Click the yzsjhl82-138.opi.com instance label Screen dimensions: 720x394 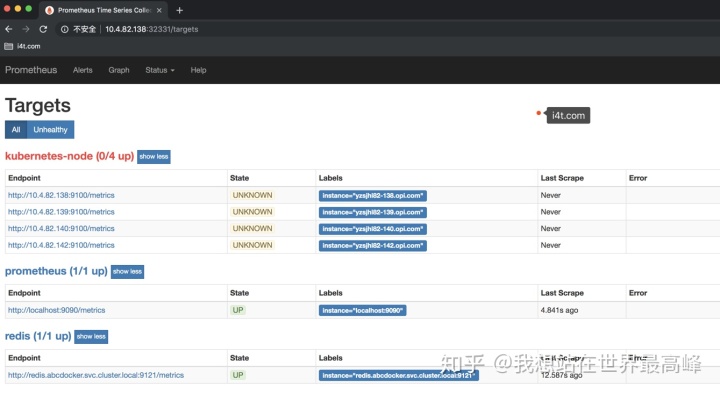point(373,196)
